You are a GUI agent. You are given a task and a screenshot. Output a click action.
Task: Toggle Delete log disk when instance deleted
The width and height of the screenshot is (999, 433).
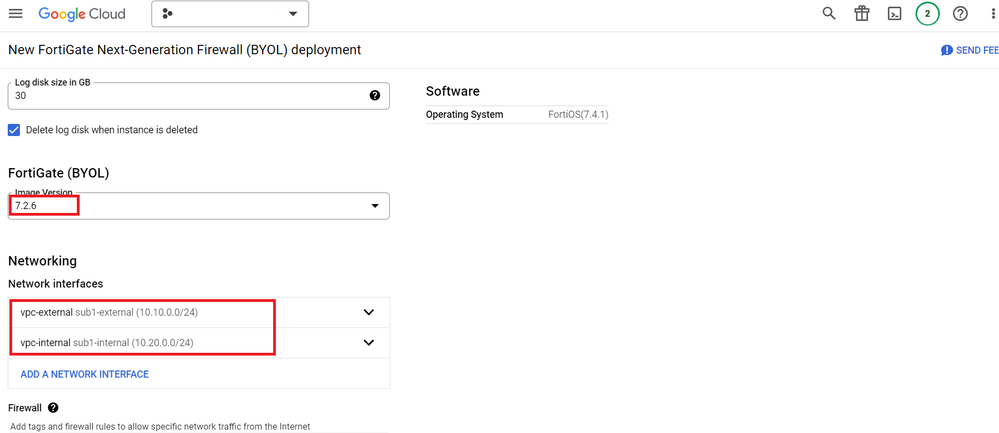[x=14, y=130]
